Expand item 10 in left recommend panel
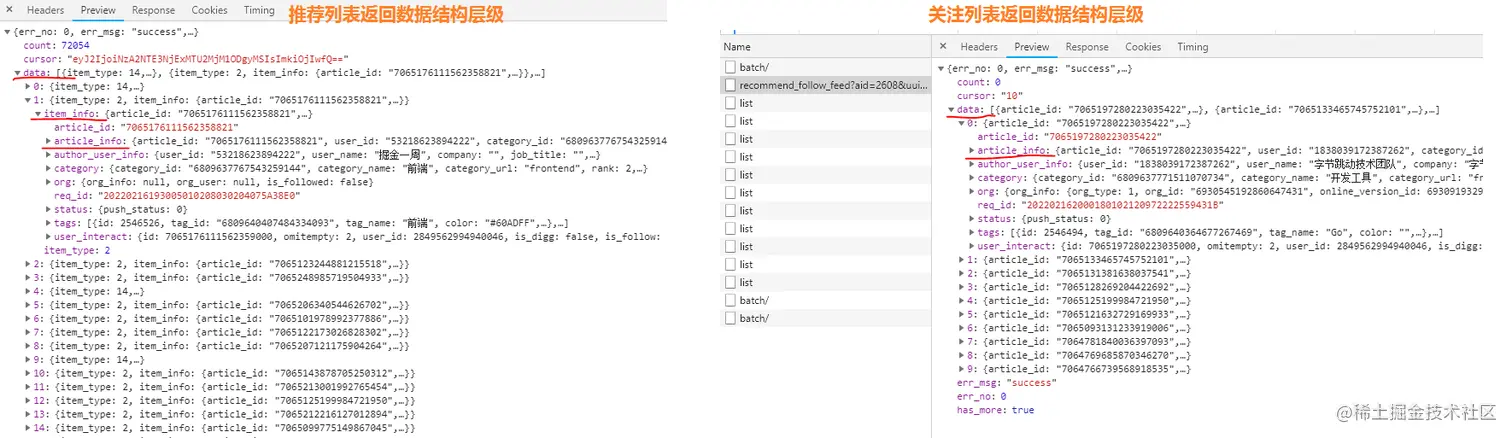 [27, 373]
